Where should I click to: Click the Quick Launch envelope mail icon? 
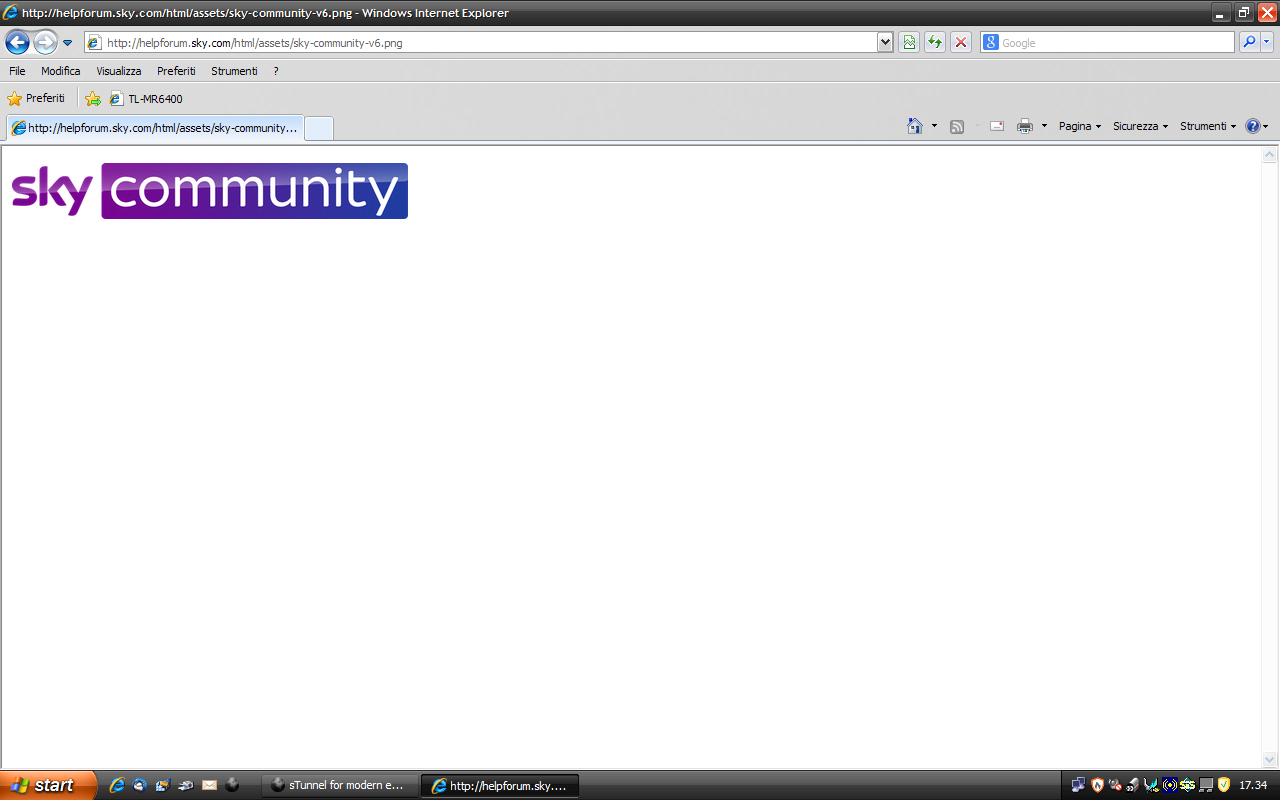coord(209,785)
